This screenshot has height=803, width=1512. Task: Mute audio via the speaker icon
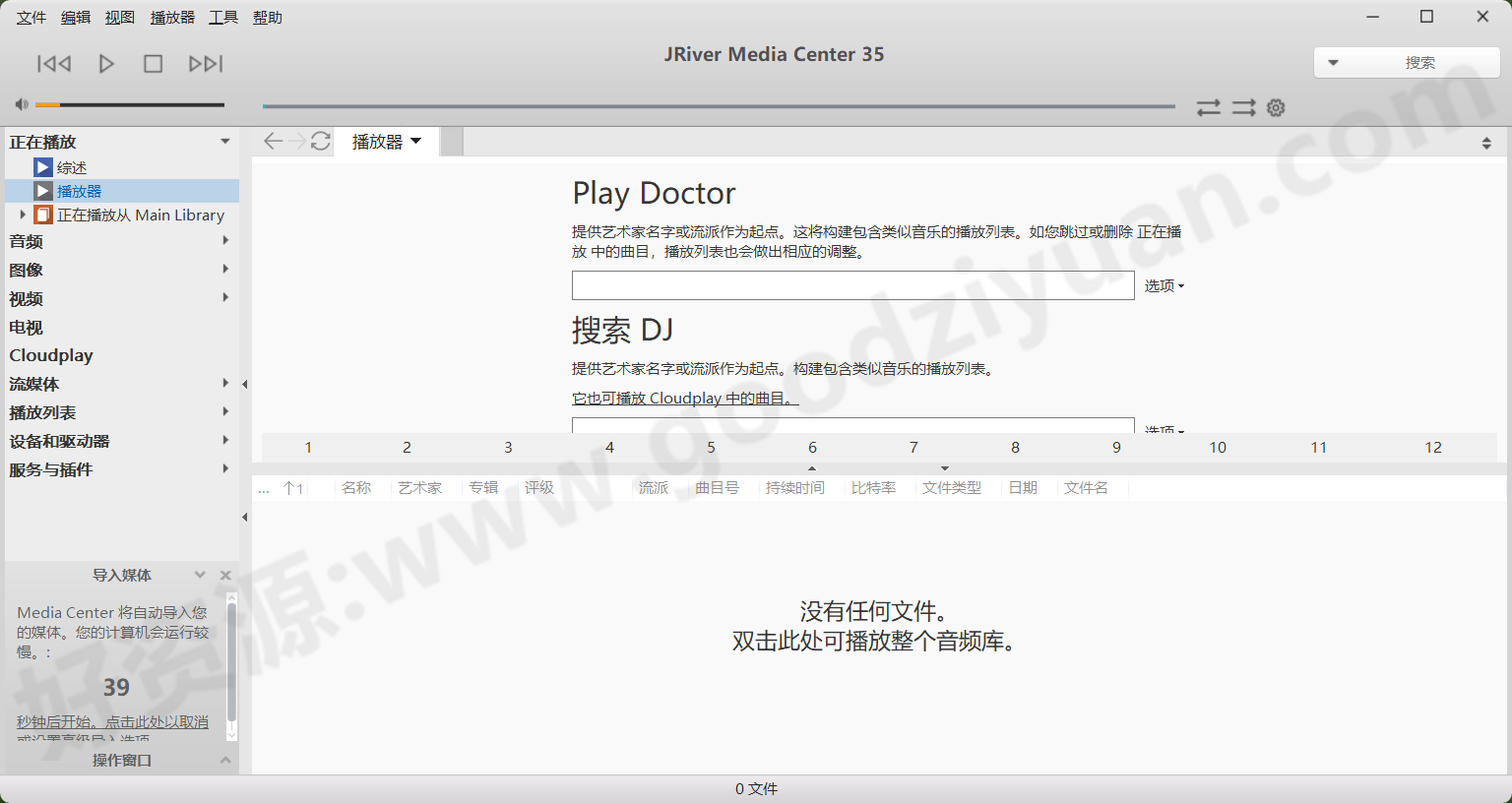(x=21, y=103)
